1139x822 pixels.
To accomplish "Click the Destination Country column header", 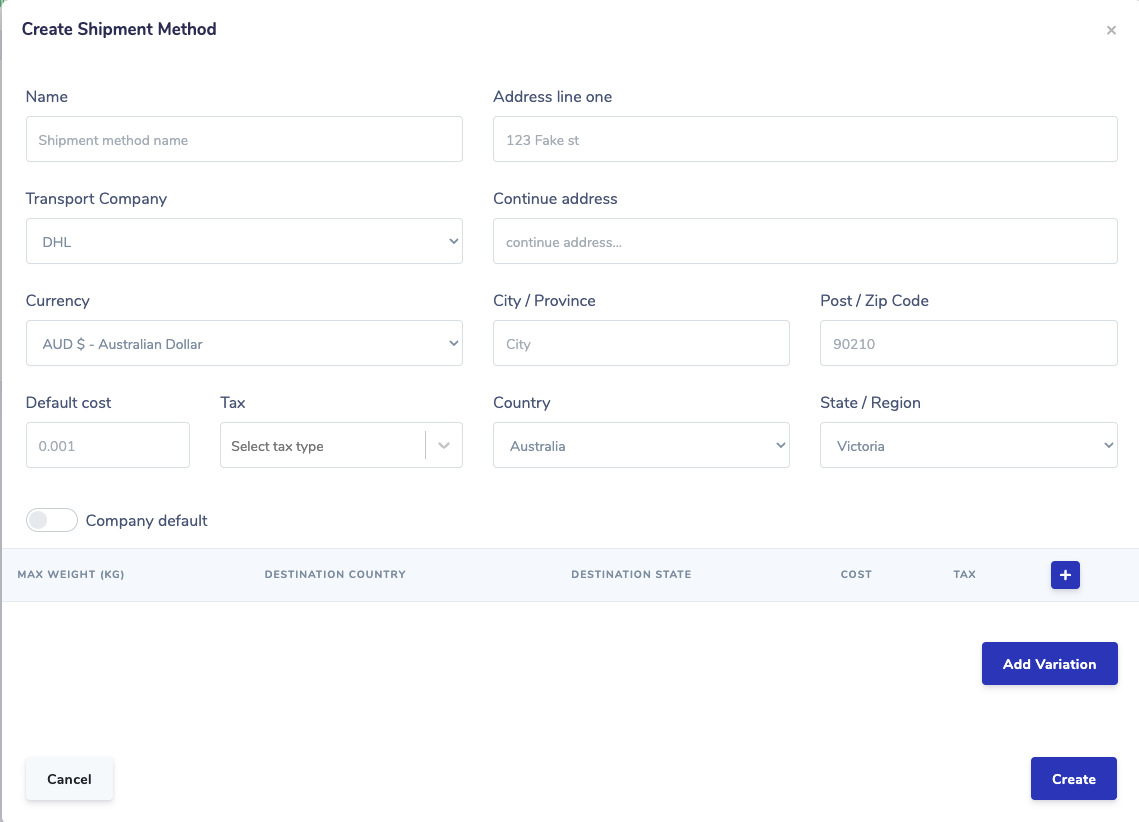I will coord(335,575).
